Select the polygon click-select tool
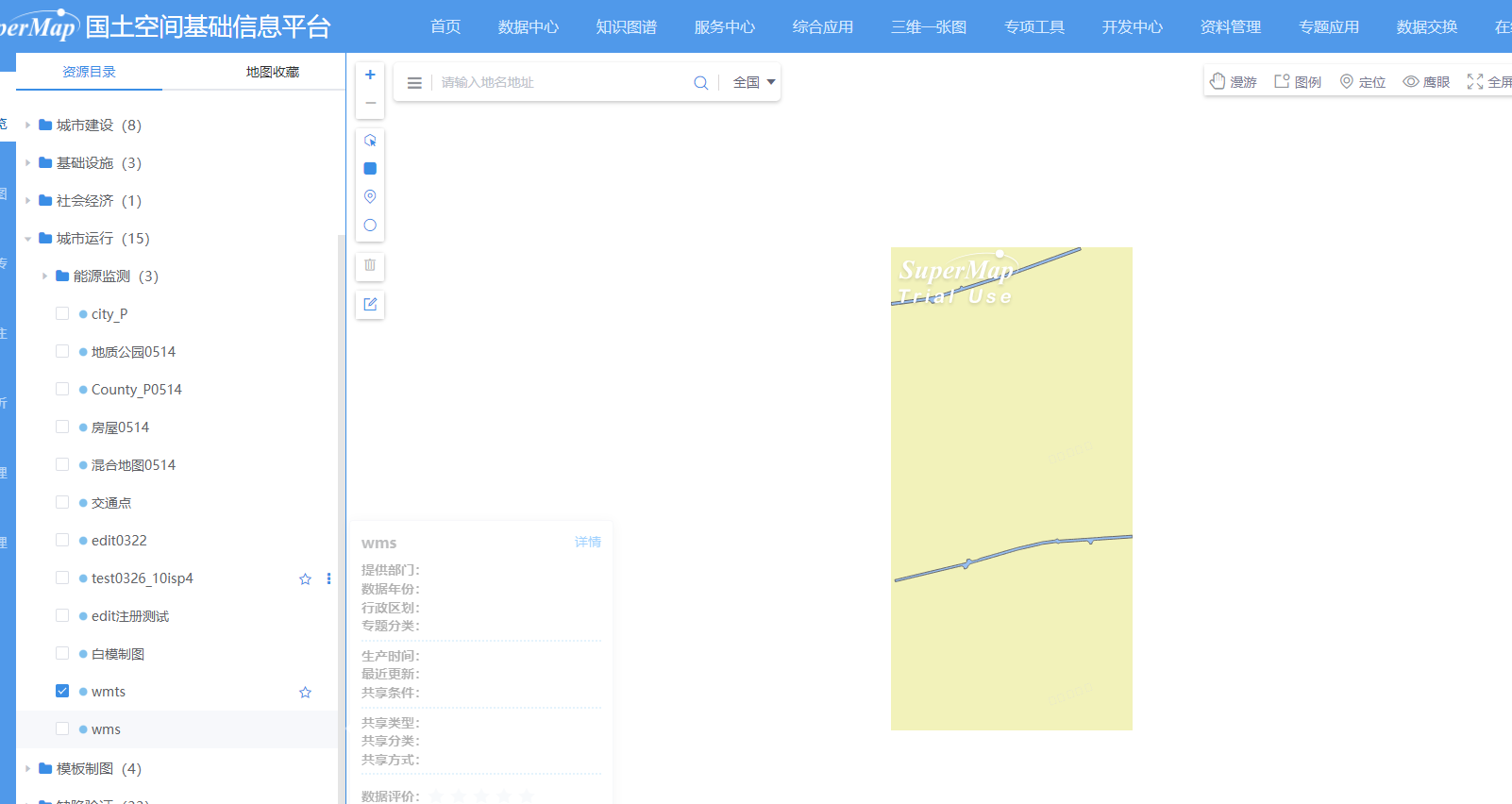Image resolution: width=1512 pixels, height=804 pixels. coord(370,141)
